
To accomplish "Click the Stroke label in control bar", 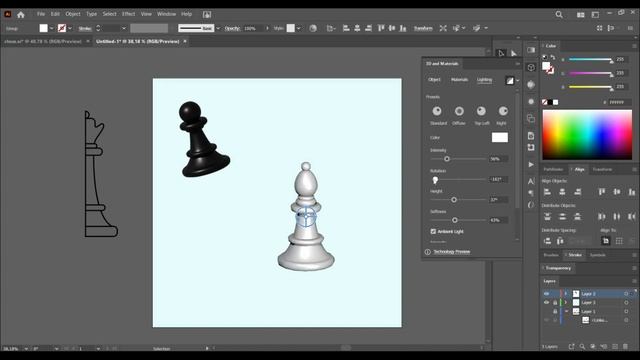I will (x=85, y=29).
